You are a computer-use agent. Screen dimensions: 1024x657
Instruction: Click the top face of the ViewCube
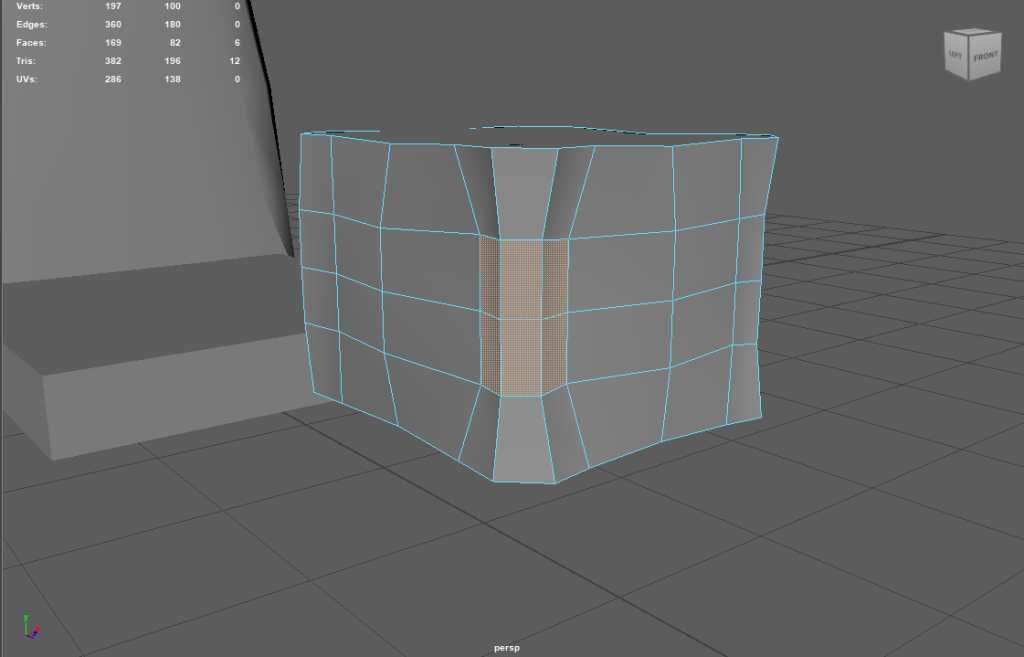point(971,37)
